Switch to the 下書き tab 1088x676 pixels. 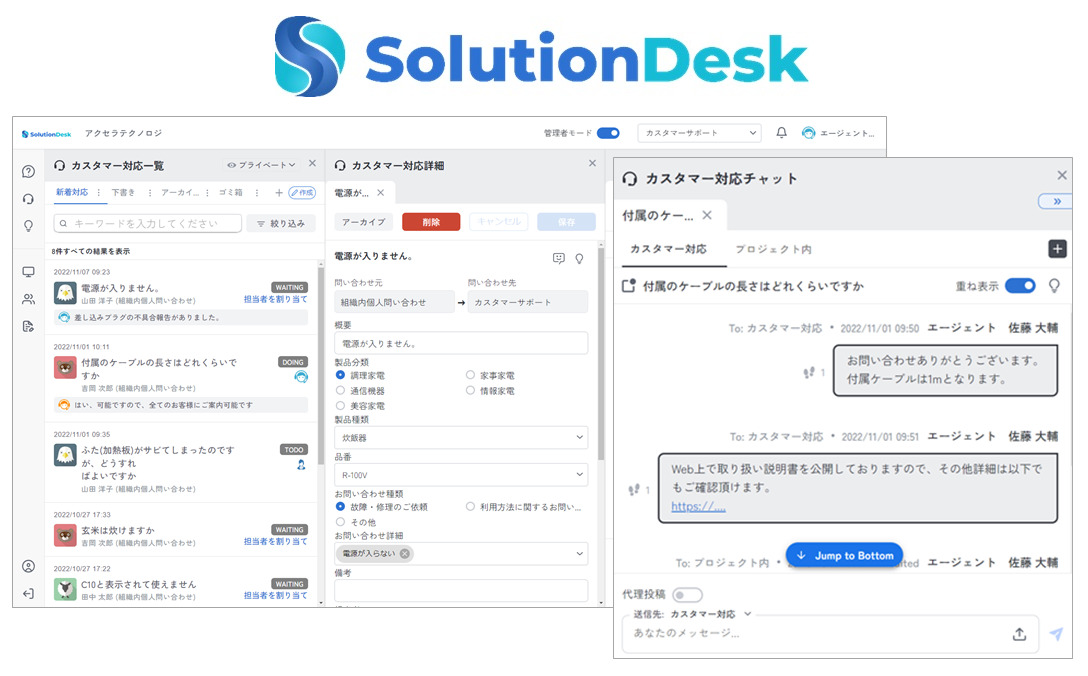tap(123, 192)
